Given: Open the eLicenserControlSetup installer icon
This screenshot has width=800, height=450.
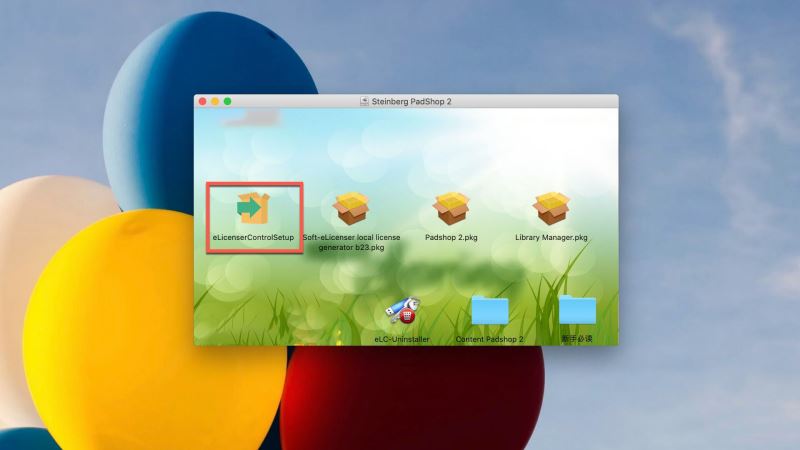Looking at the screenshot, I should [x=253, y=208].
